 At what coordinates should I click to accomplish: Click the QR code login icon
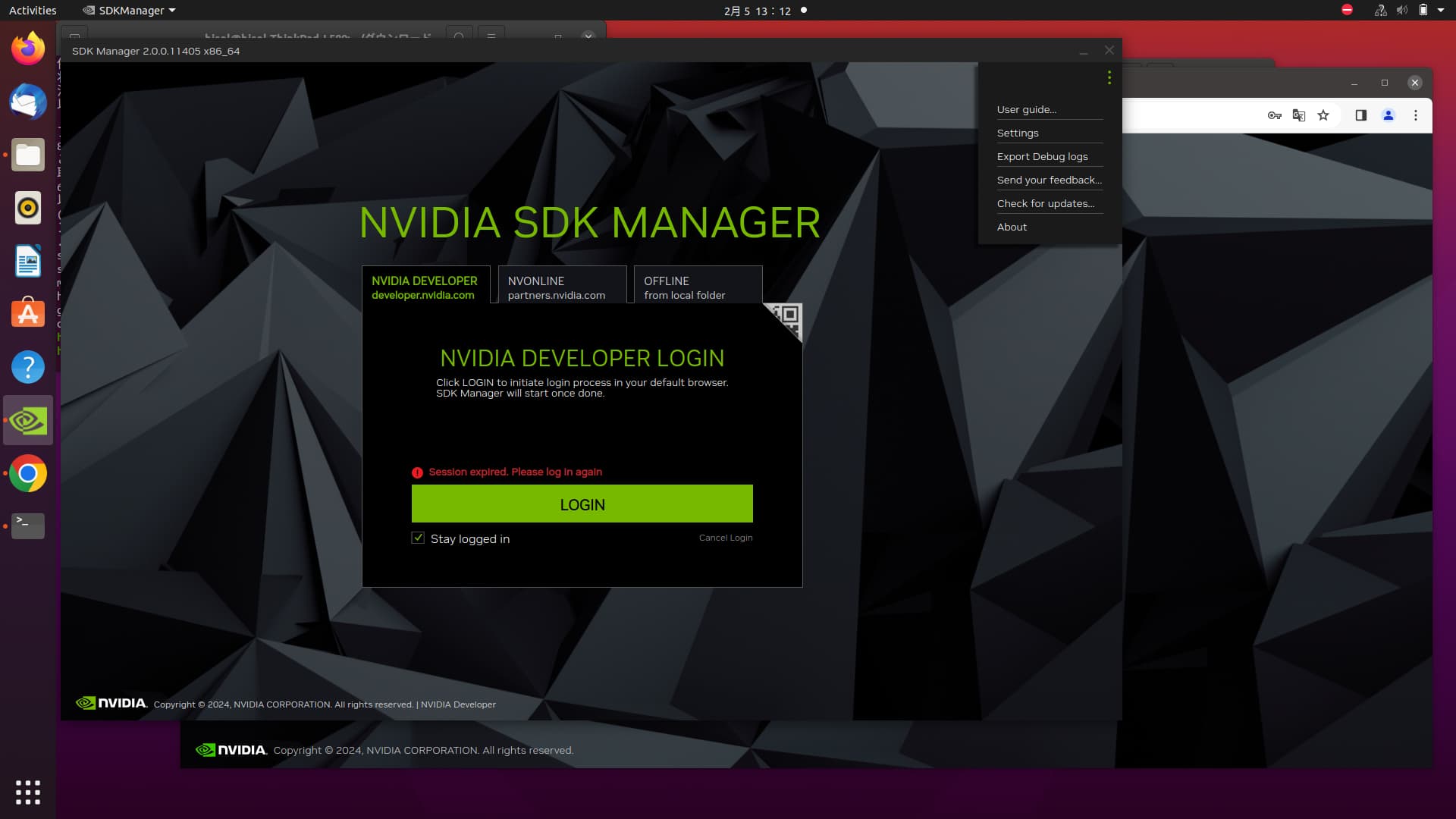(786, 319)
